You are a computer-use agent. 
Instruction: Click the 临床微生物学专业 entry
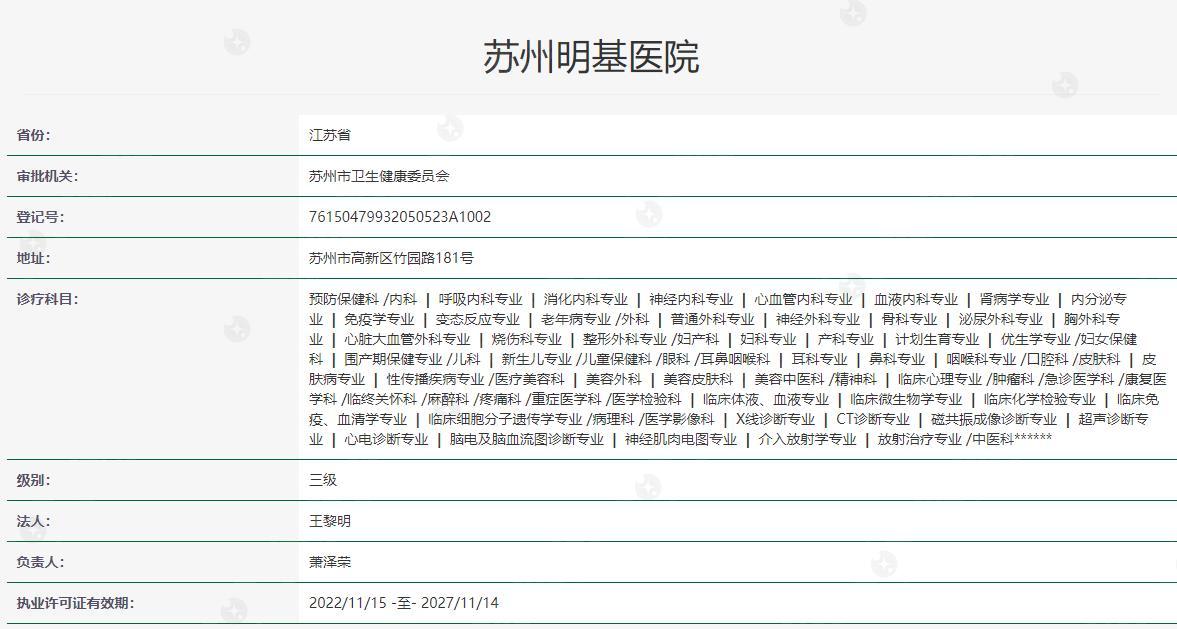pos(906,399)
